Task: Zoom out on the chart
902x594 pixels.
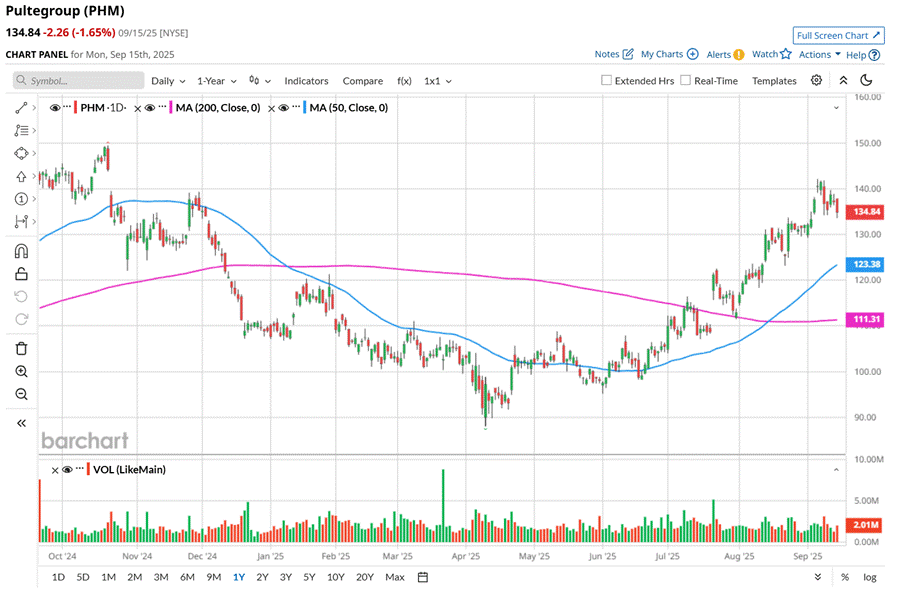Action: (21, 394)
